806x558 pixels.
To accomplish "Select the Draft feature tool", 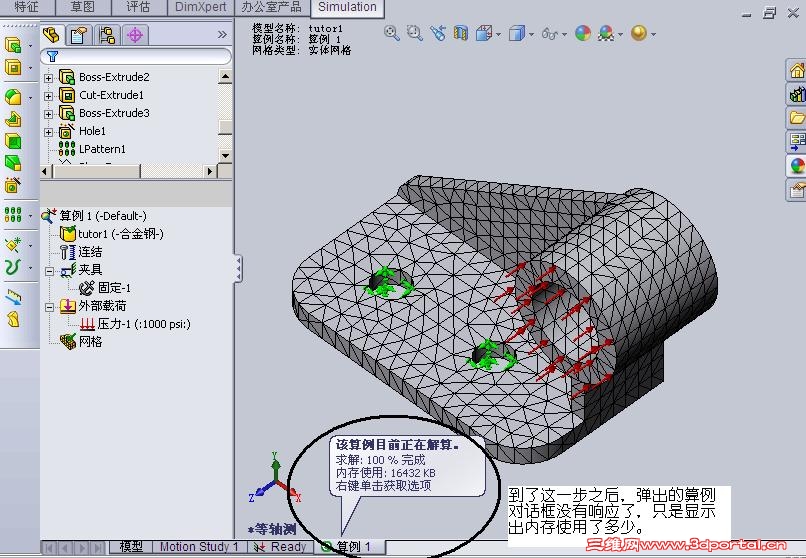I will (13, 163).
